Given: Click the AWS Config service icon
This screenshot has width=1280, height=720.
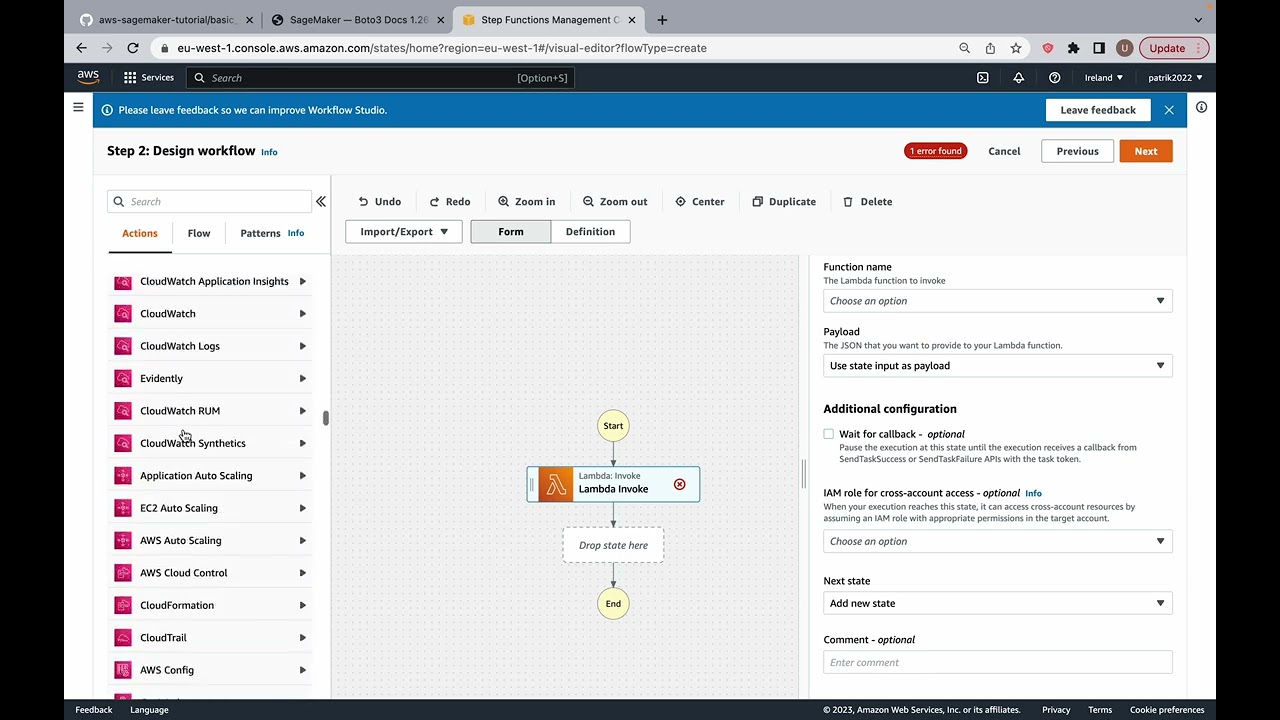Looking at the screenshot, I should (123, 670).
